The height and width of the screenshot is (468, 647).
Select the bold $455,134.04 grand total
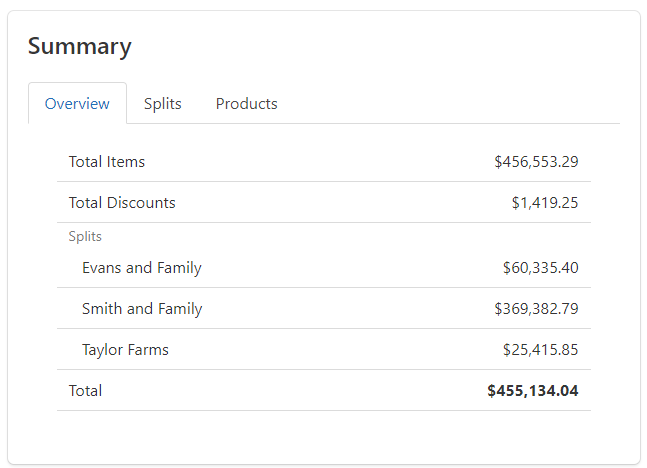coord(533,391)
